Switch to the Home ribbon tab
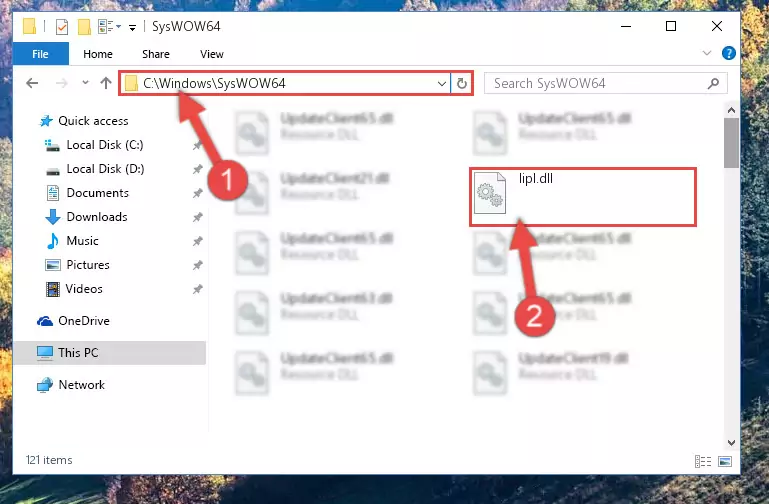 point(98,54)
